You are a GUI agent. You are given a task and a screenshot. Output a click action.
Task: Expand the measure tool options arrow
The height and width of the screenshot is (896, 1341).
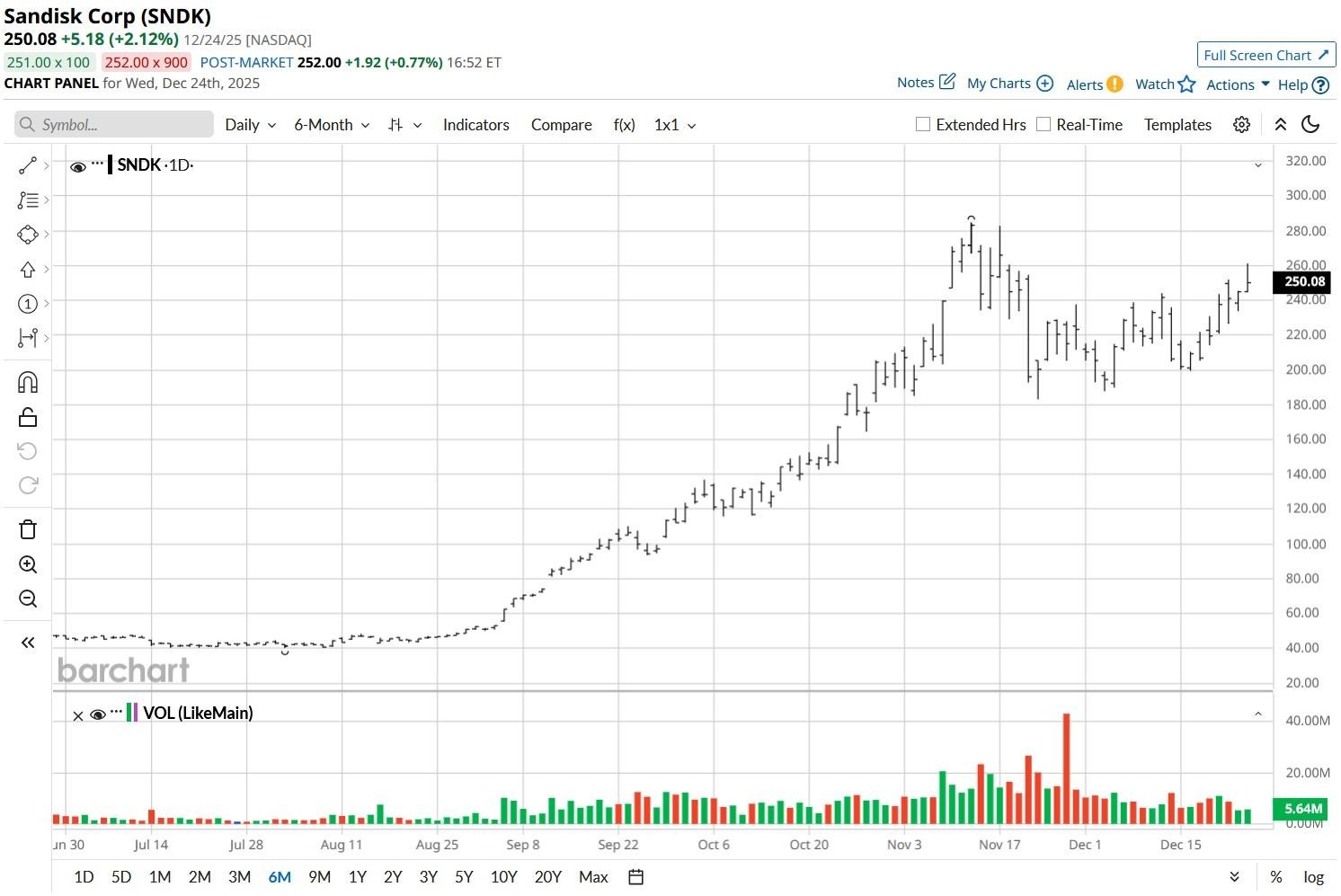point(46,338)
